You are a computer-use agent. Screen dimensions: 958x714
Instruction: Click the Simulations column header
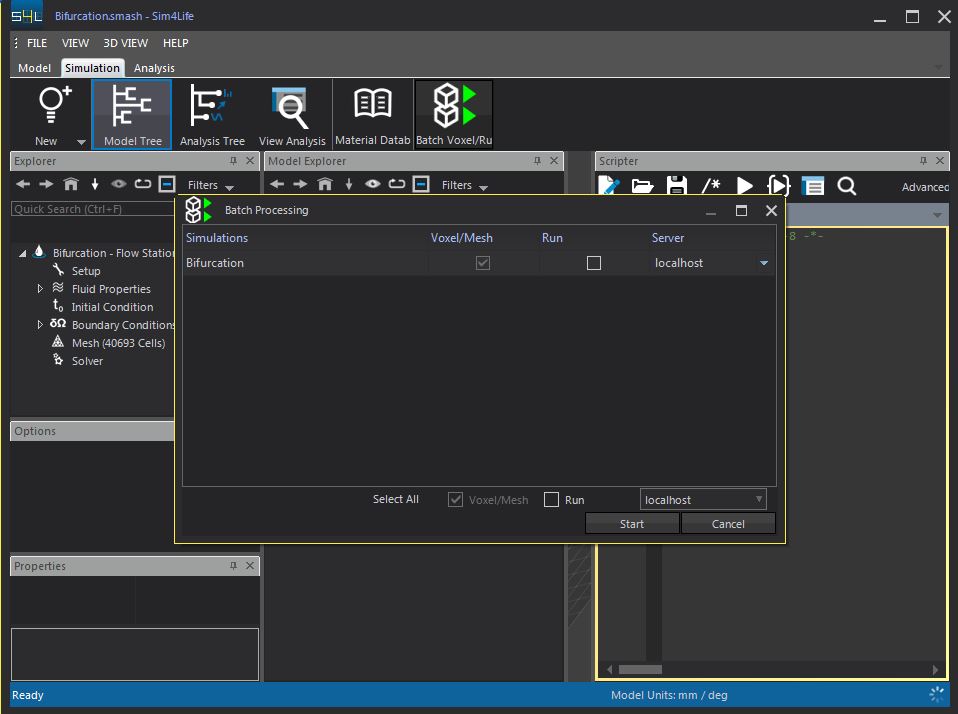coord(217,238)
